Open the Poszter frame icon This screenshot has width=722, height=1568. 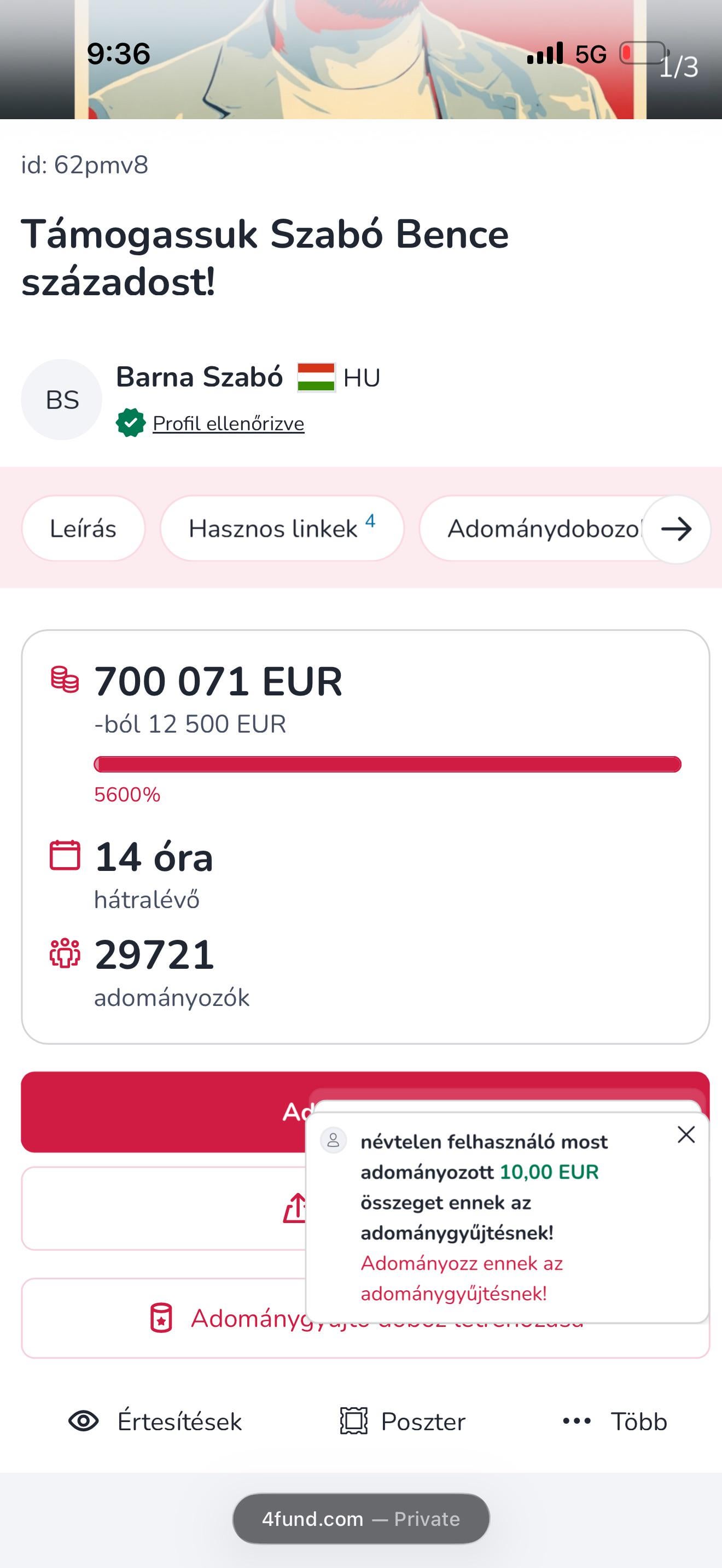point(354,1421)
